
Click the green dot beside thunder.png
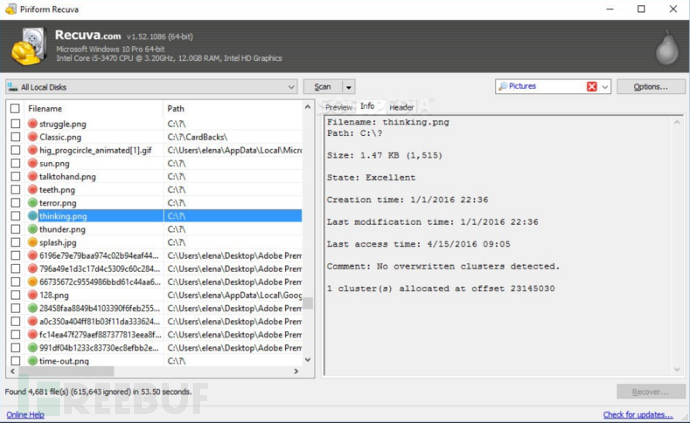[x=33, y=229]
